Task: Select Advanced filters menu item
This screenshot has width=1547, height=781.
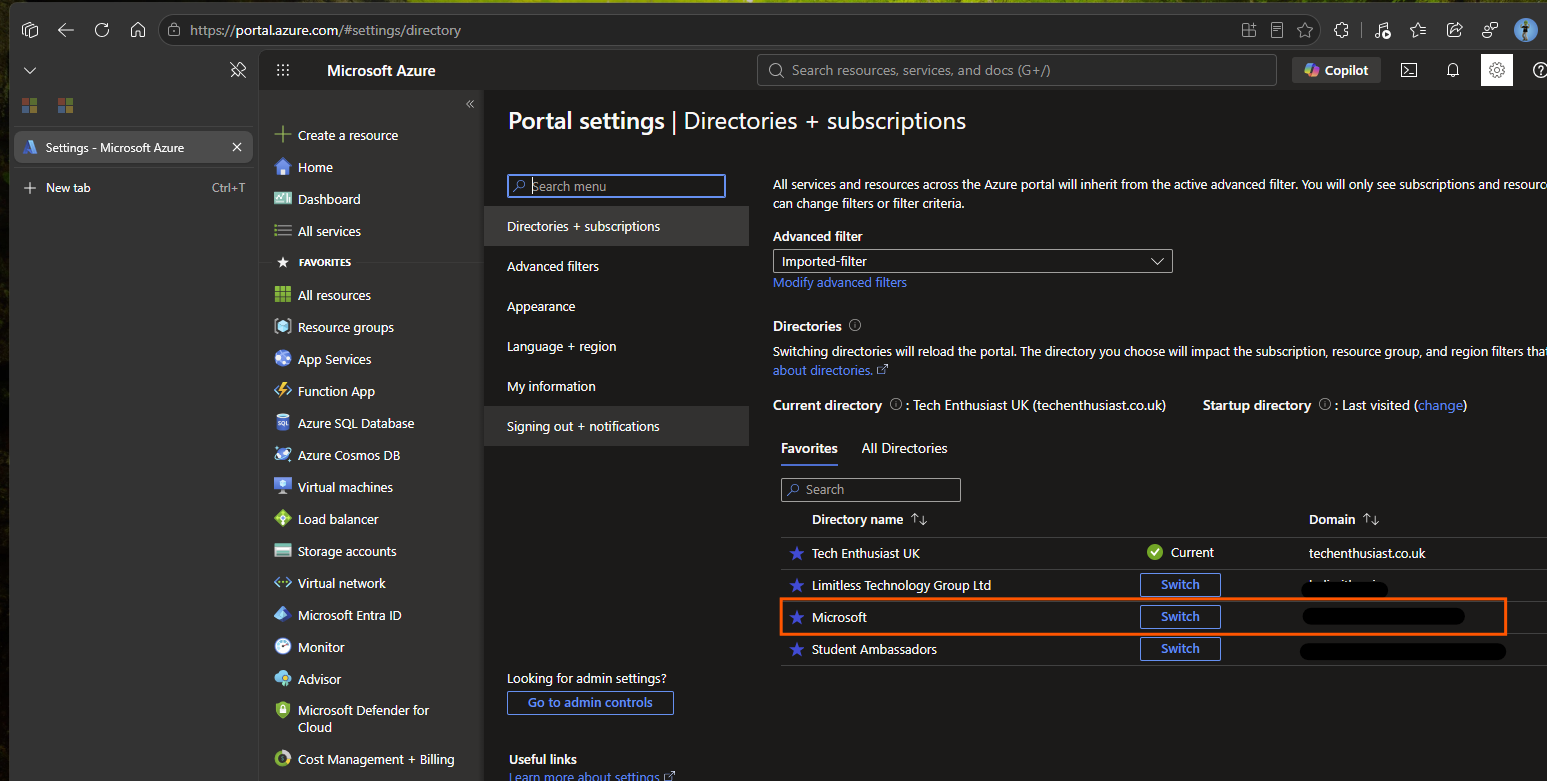Action: pos(616,266)
